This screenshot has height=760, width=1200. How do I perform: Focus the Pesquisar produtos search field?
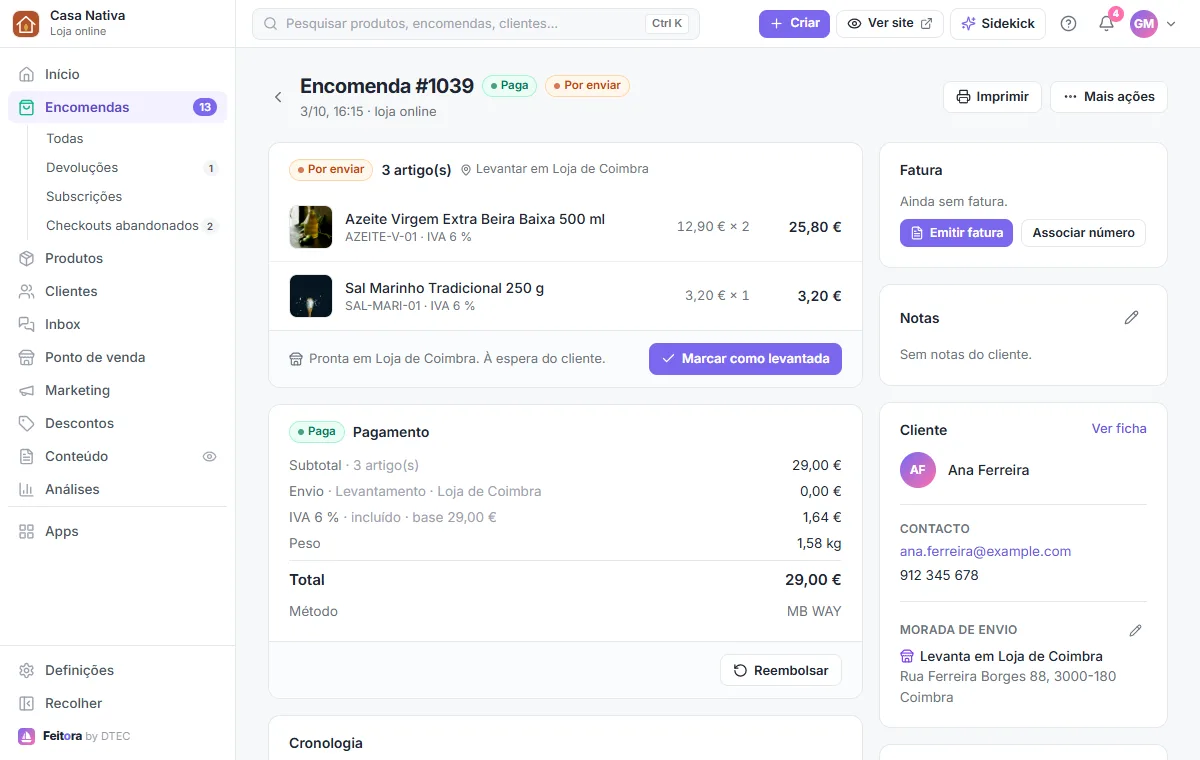click(x=476, y=23)
